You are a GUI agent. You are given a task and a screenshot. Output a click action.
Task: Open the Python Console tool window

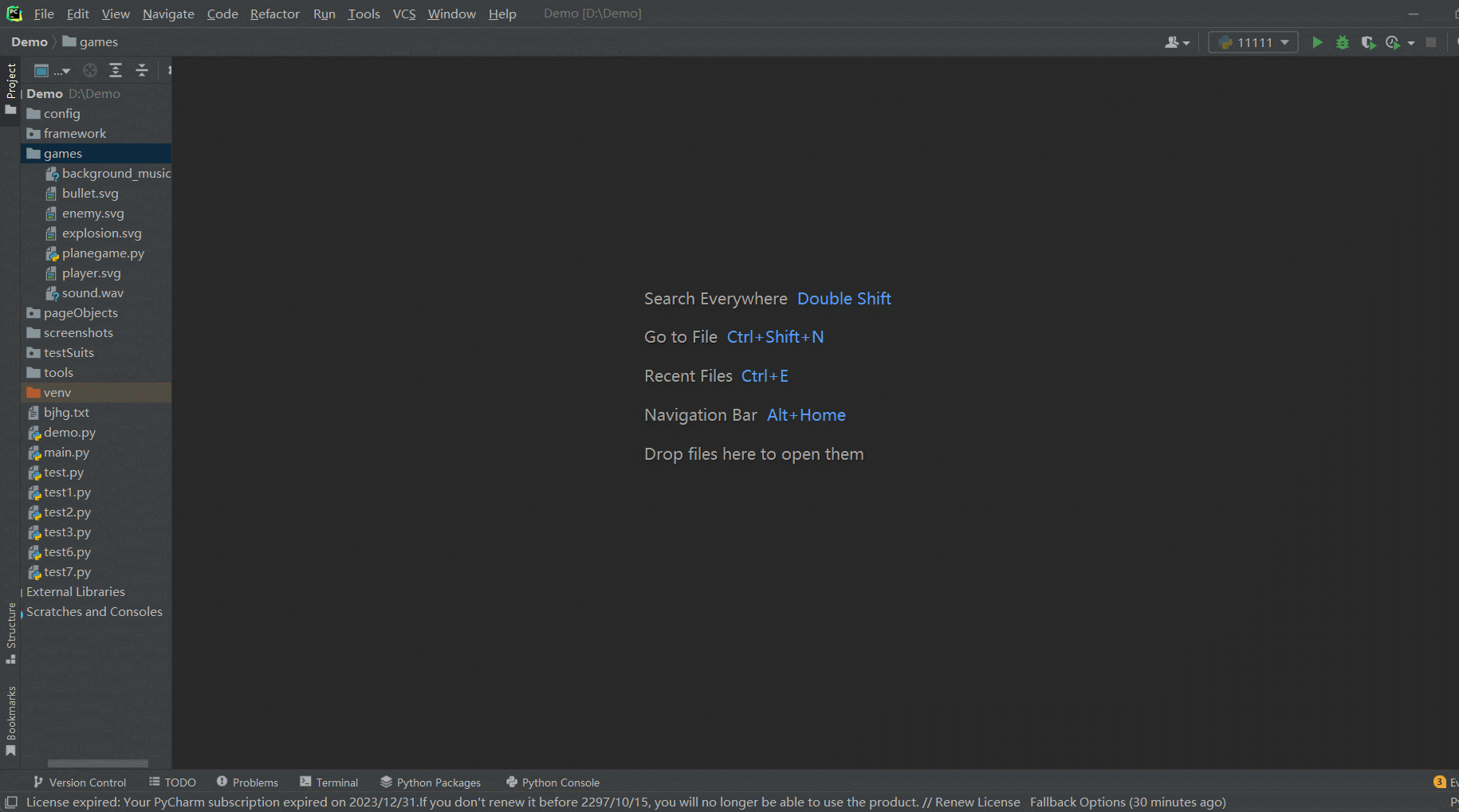pyautogui.click(x=553, y=783)
